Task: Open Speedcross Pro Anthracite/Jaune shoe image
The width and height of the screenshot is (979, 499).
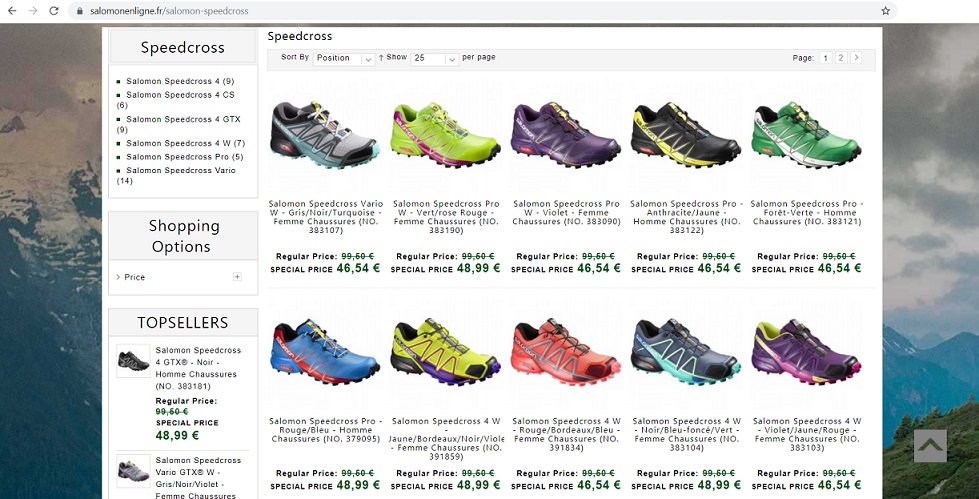Action: 686,135
